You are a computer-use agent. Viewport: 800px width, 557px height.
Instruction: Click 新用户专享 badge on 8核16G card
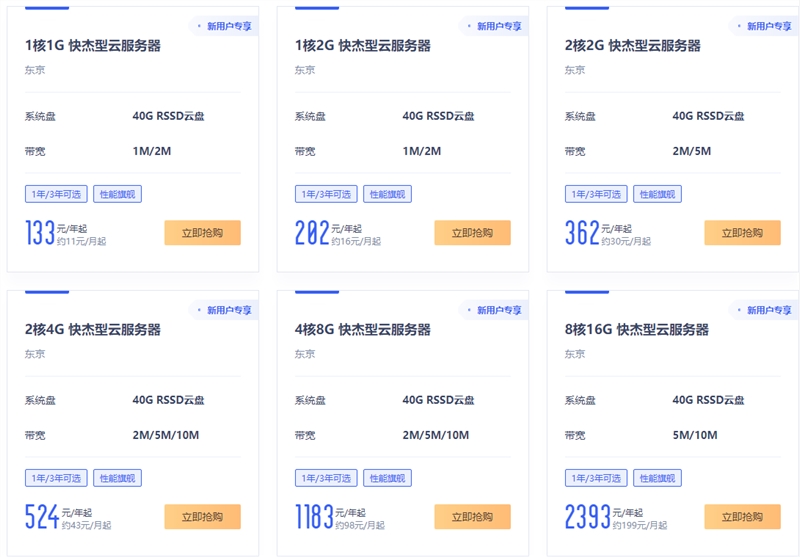click(764, 310)
